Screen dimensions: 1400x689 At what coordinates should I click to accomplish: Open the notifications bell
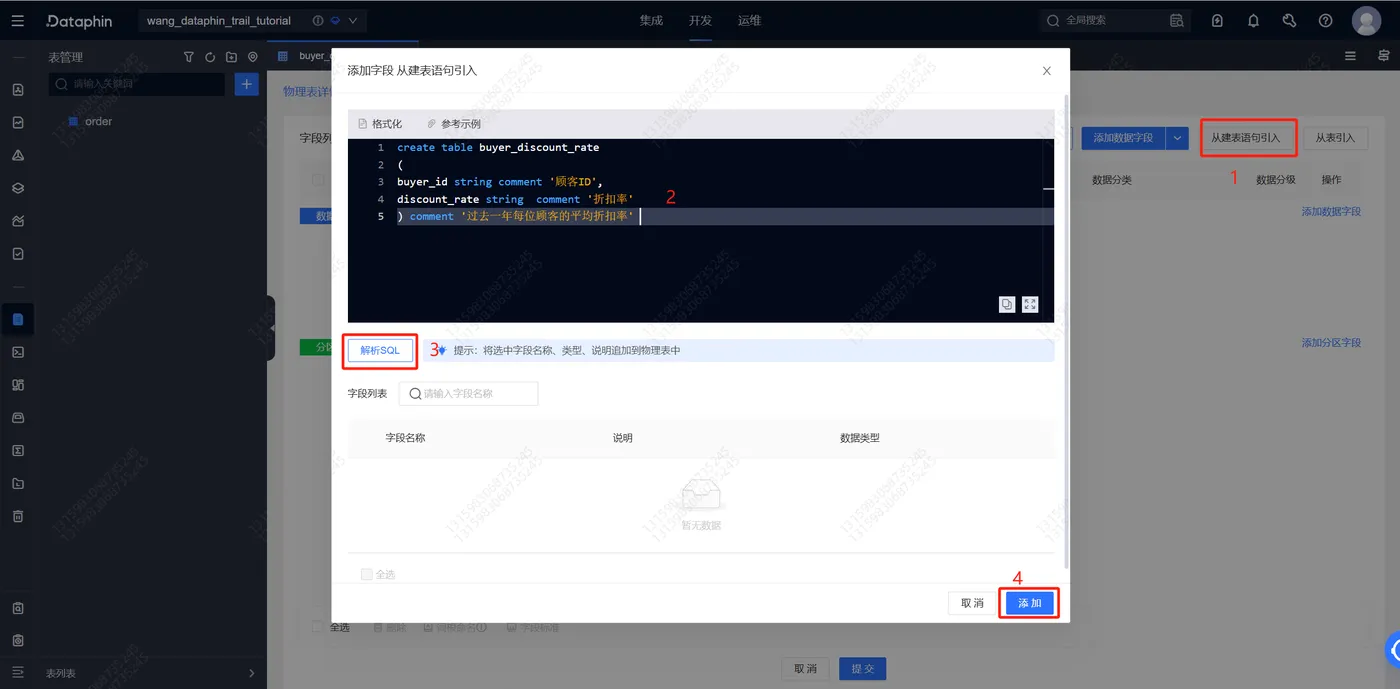[1253, 20]
